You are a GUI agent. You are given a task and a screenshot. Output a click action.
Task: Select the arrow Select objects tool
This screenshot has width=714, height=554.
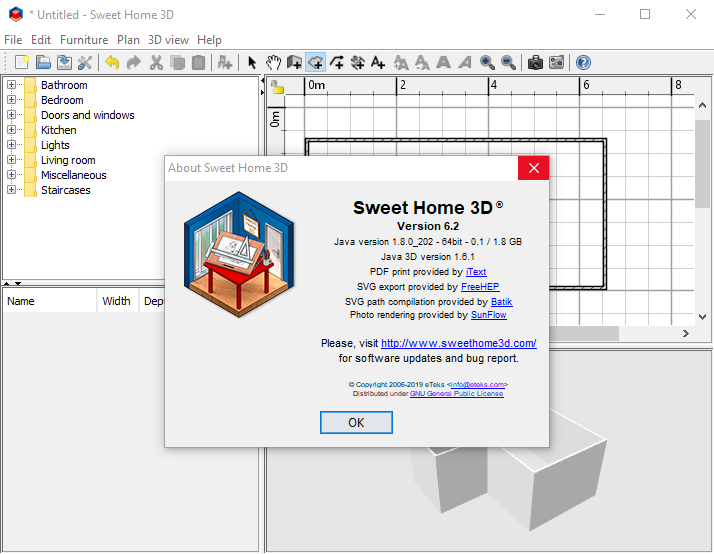point(252,62)
